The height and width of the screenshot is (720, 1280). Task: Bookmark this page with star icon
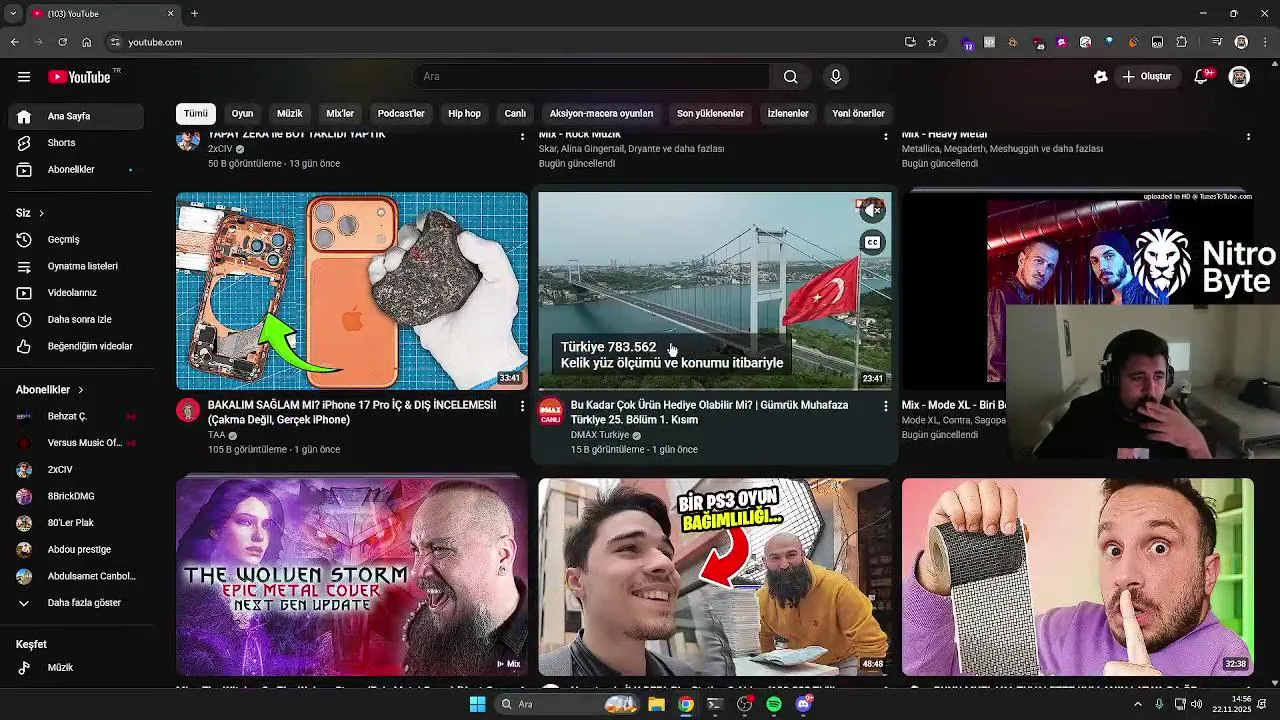pyautogui.click(x=932, y=42)
